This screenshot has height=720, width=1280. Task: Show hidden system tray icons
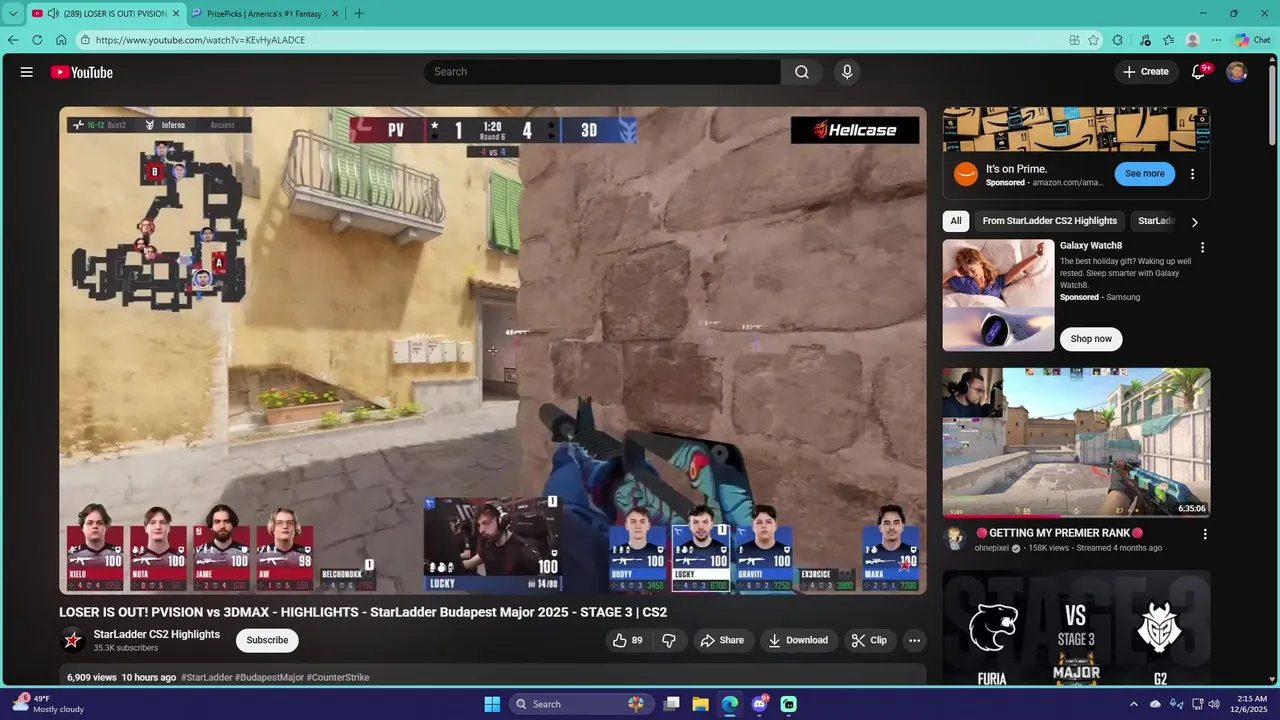tap(1134, 704)
